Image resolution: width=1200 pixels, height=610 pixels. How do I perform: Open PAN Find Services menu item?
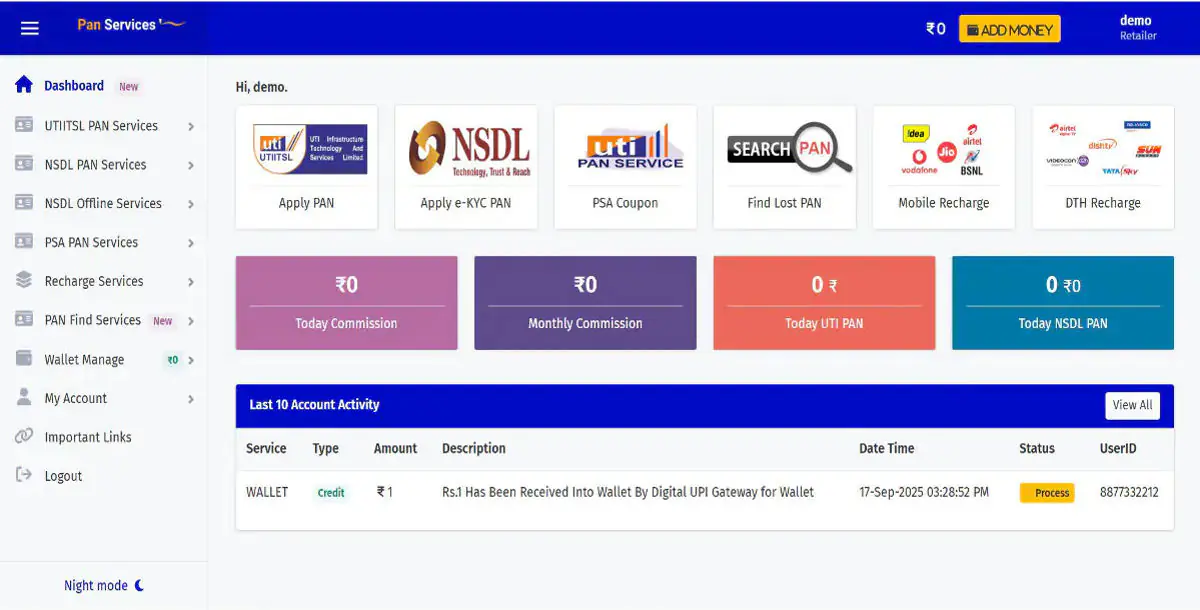[92, 320]
